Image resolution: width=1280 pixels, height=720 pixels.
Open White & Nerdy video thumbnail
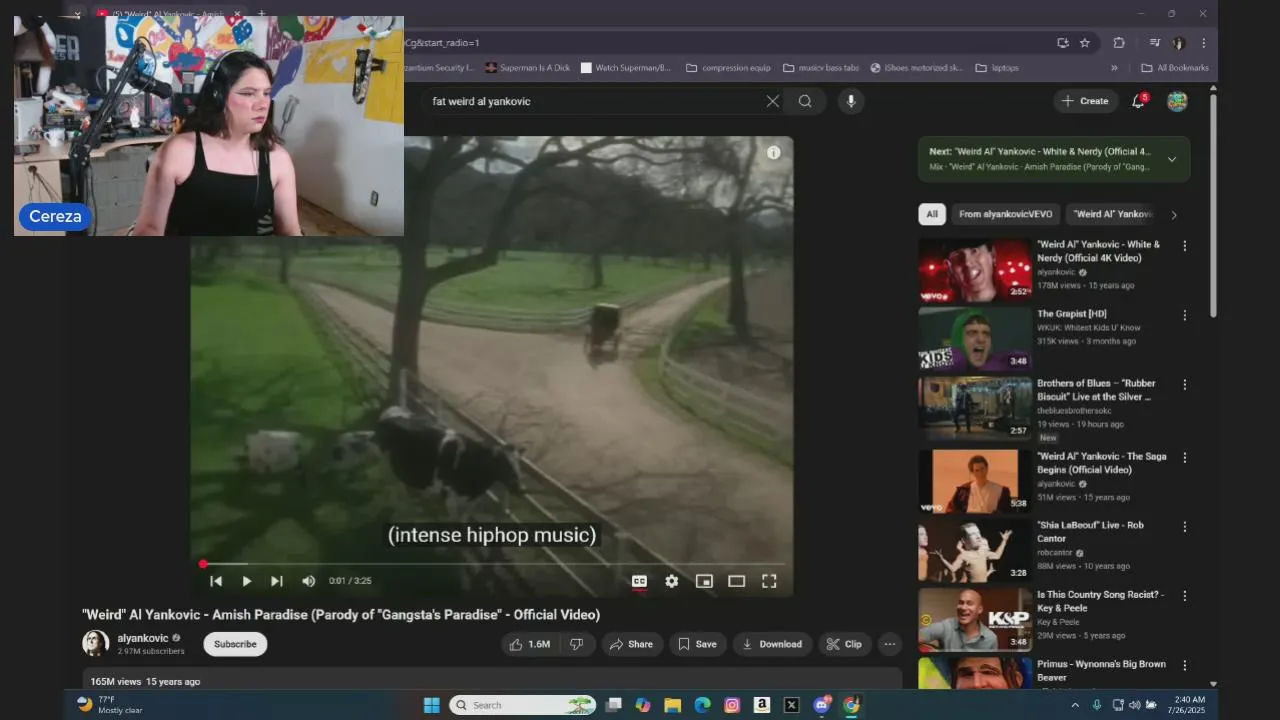pyautogui.click(x=975, y=270)
